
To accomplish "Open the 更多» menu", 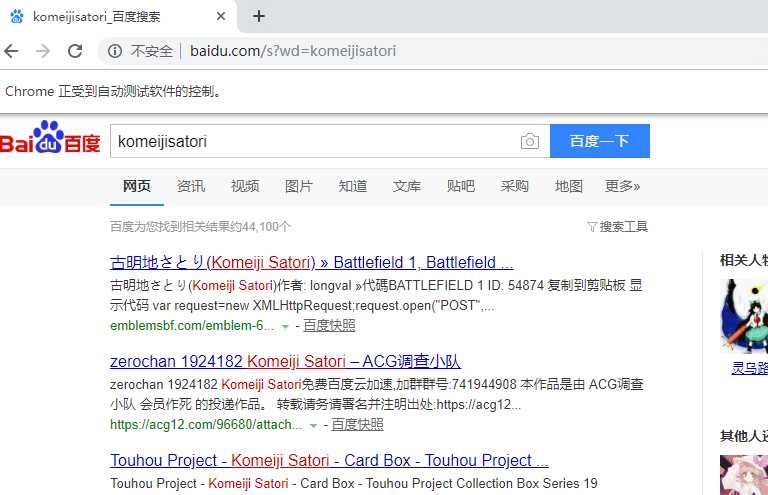I will click(x=623, y=186).
